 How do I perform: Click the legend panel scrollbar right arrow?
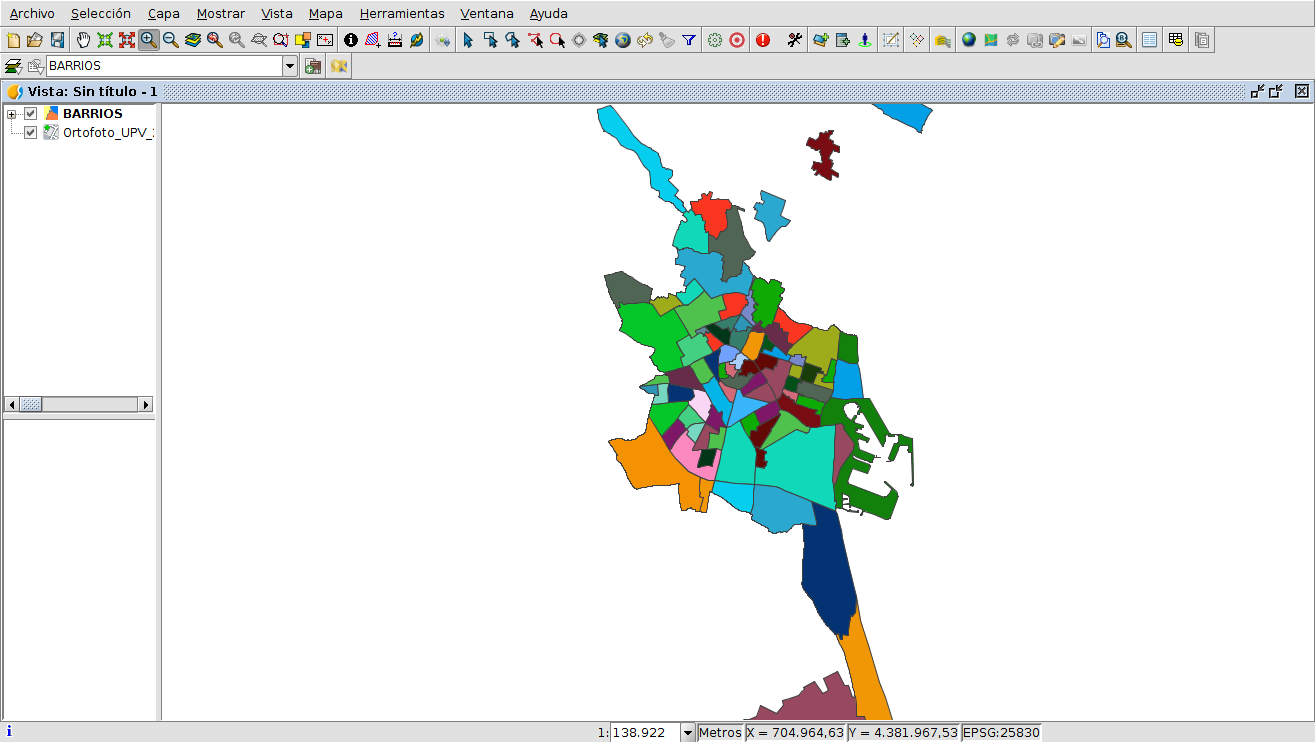point(146,404)
